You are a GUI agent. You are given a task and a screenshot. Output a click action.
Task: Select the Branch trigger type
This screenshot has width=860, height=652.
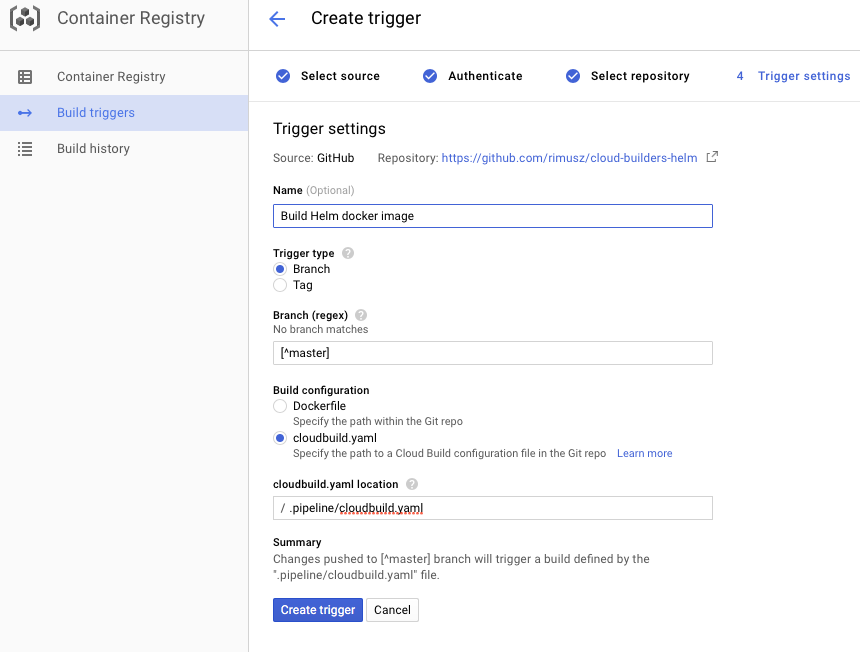[280, 269]
